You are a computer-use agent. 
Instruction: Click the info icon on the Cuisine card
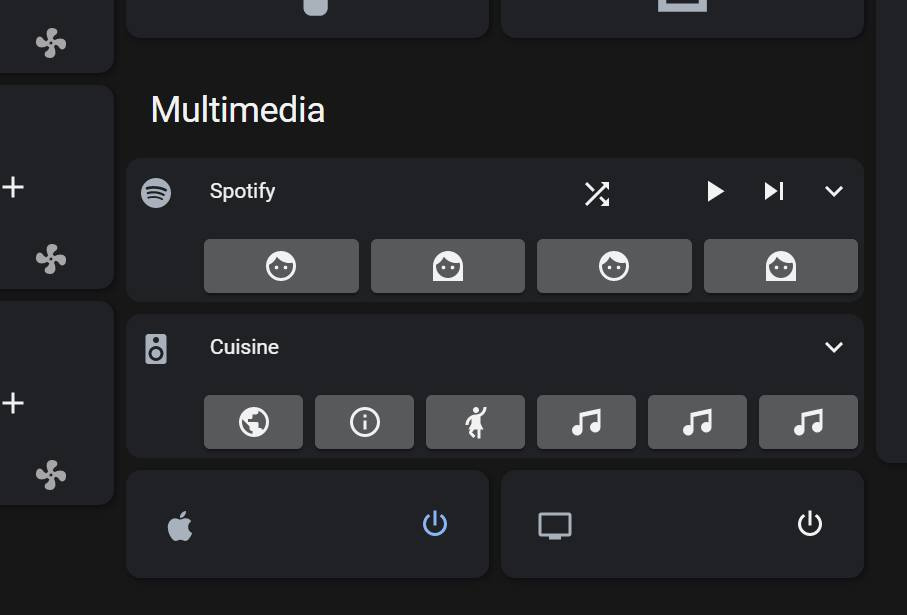[364, 422]
